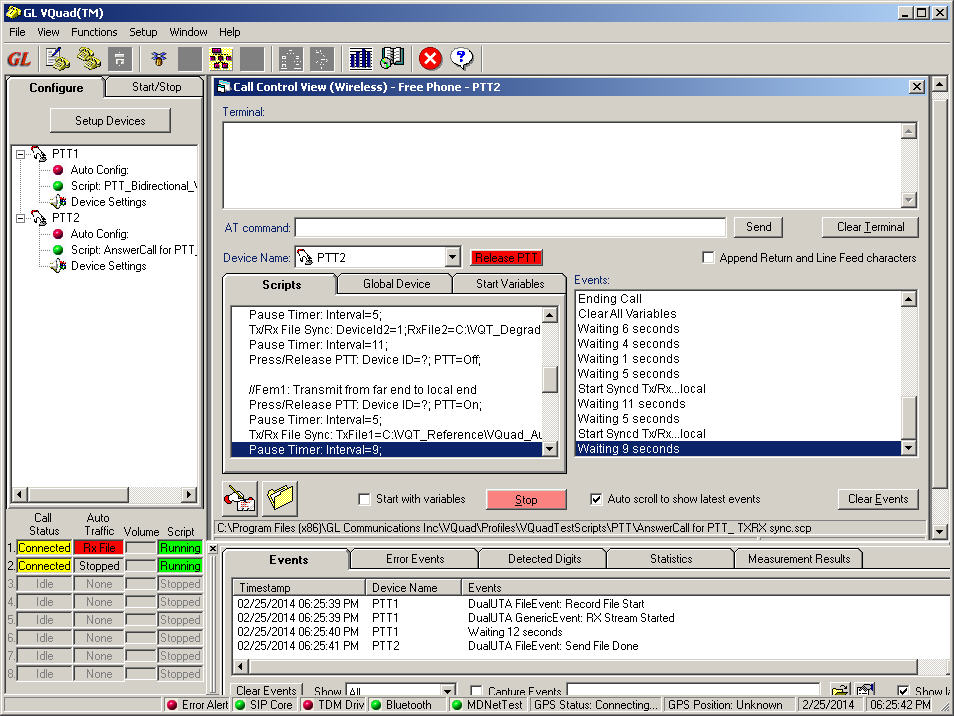Click the Volume slider for row 2
The width and height of the screenshot is (954, 716).
[x=141, y=566]
